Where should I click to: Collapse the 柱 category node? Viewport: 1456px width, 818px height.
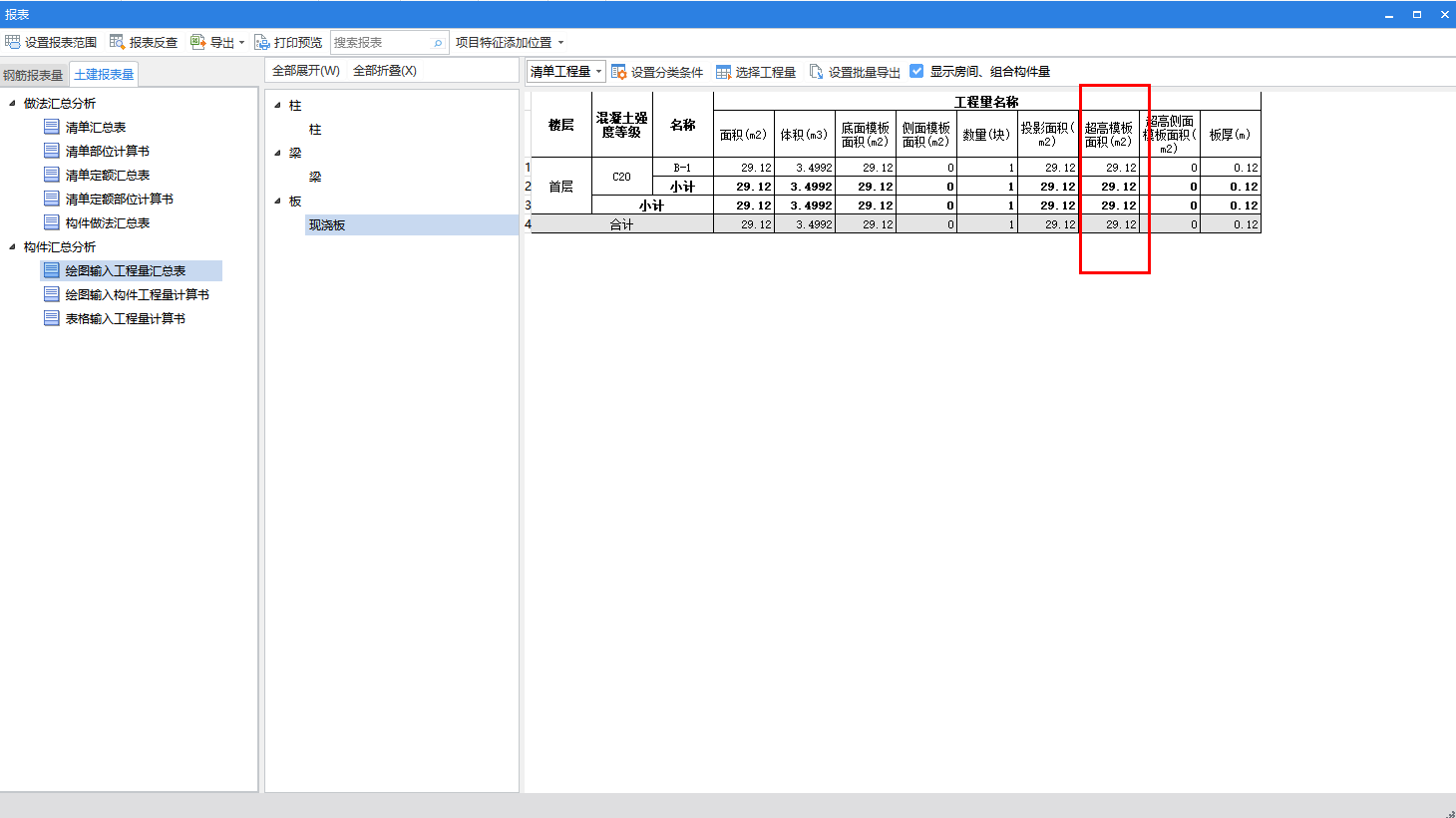[277, 105]
